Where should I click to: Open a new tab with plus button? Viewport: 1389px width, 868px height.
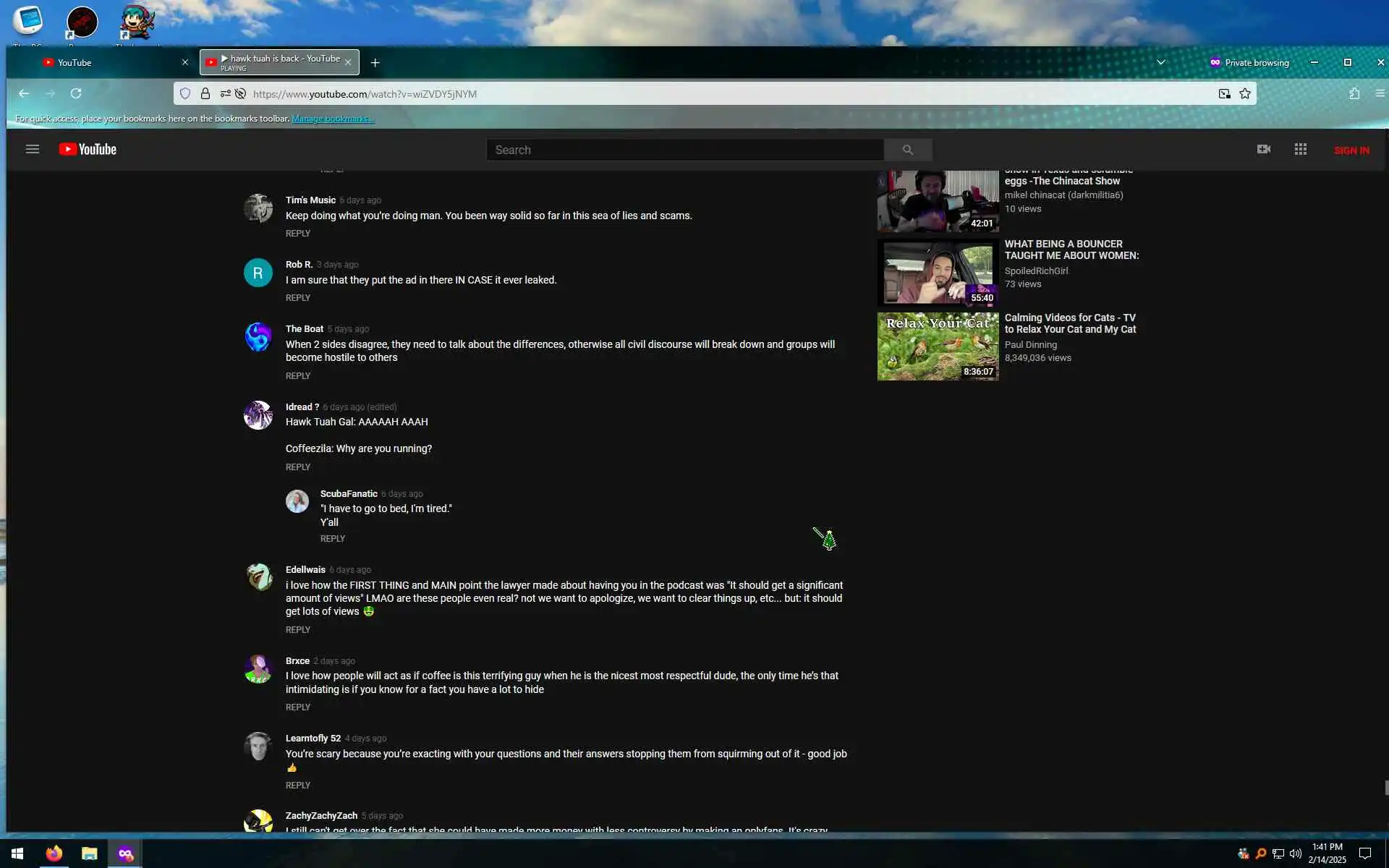point(375,63)
